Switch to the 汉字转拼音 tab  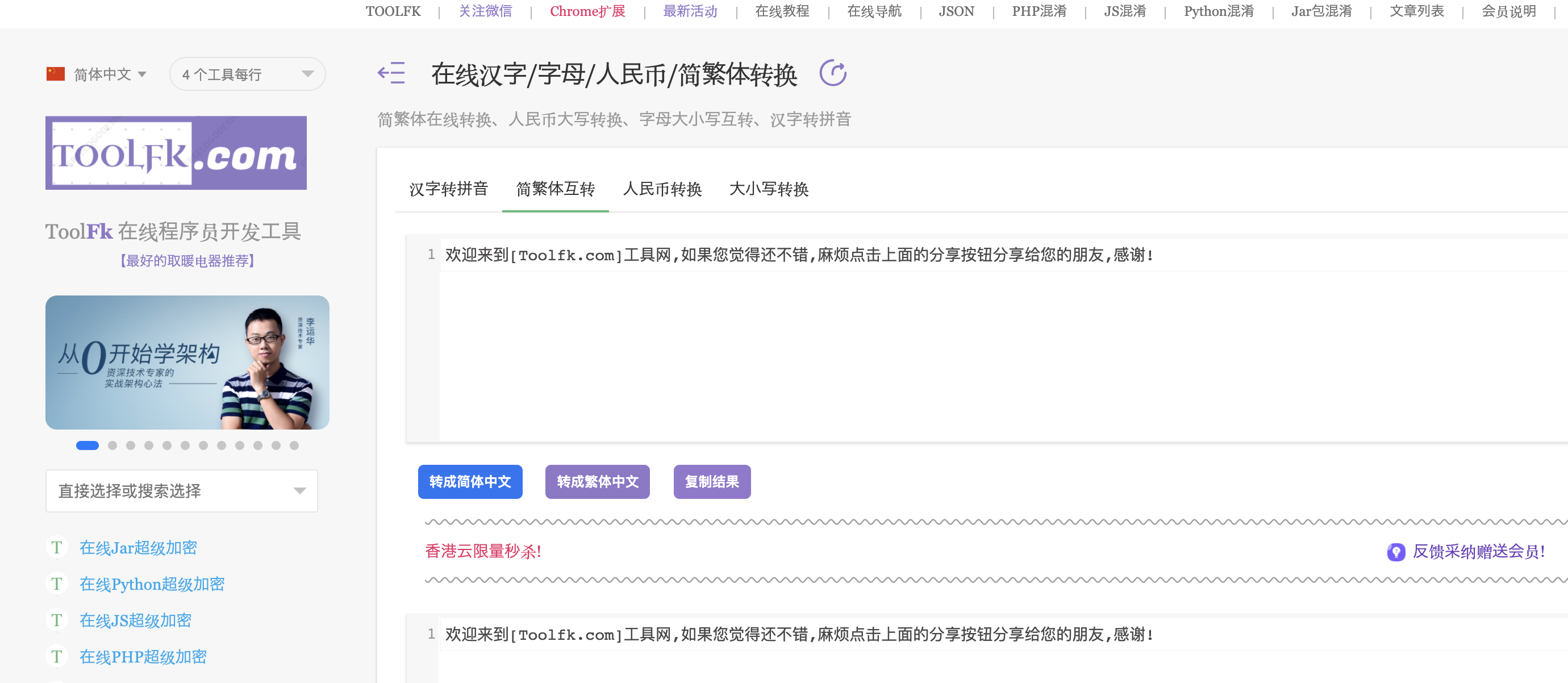coord(449,189)
